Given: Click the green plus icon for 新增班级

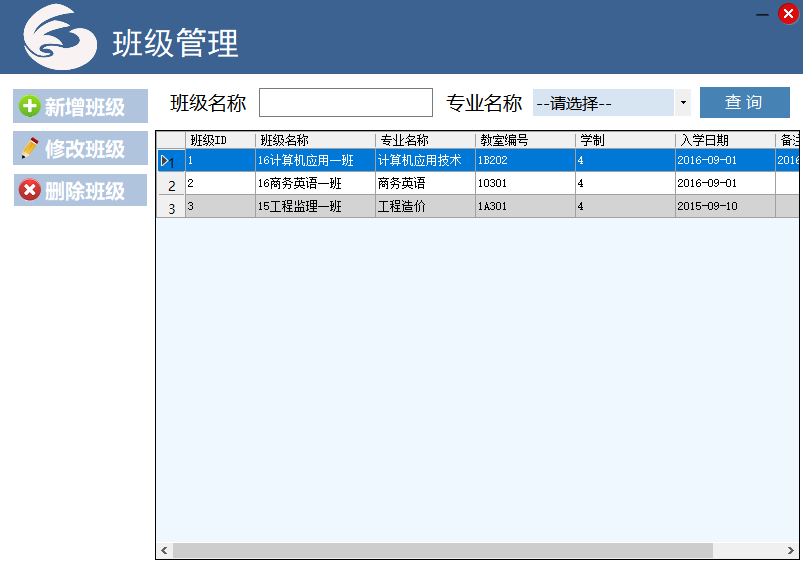Looking at the screenshot, I should tap(29, 107).
